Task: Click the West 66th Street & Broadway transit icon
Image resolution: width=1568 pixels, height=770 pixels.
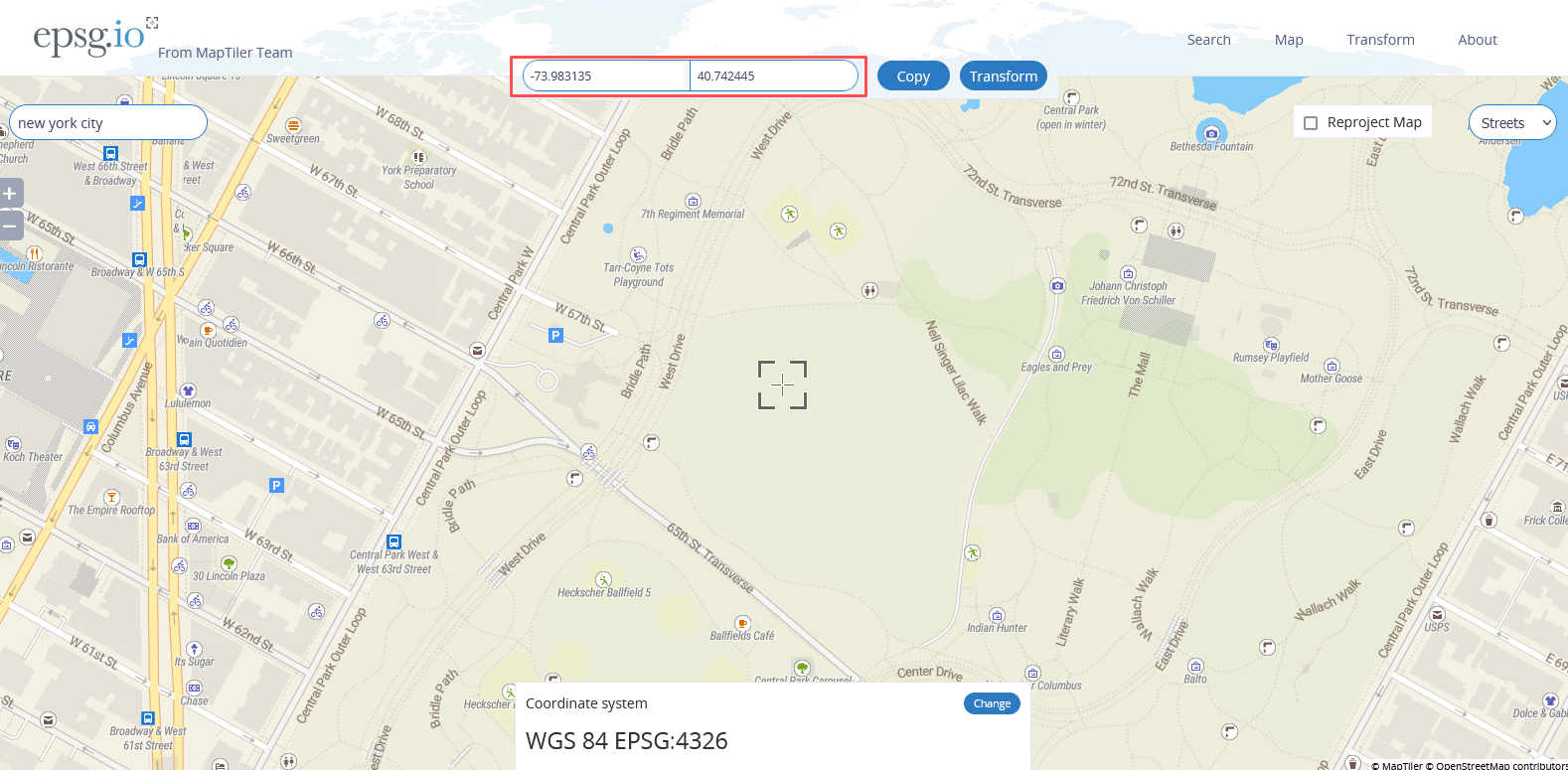Action: [x=110, y=153]
